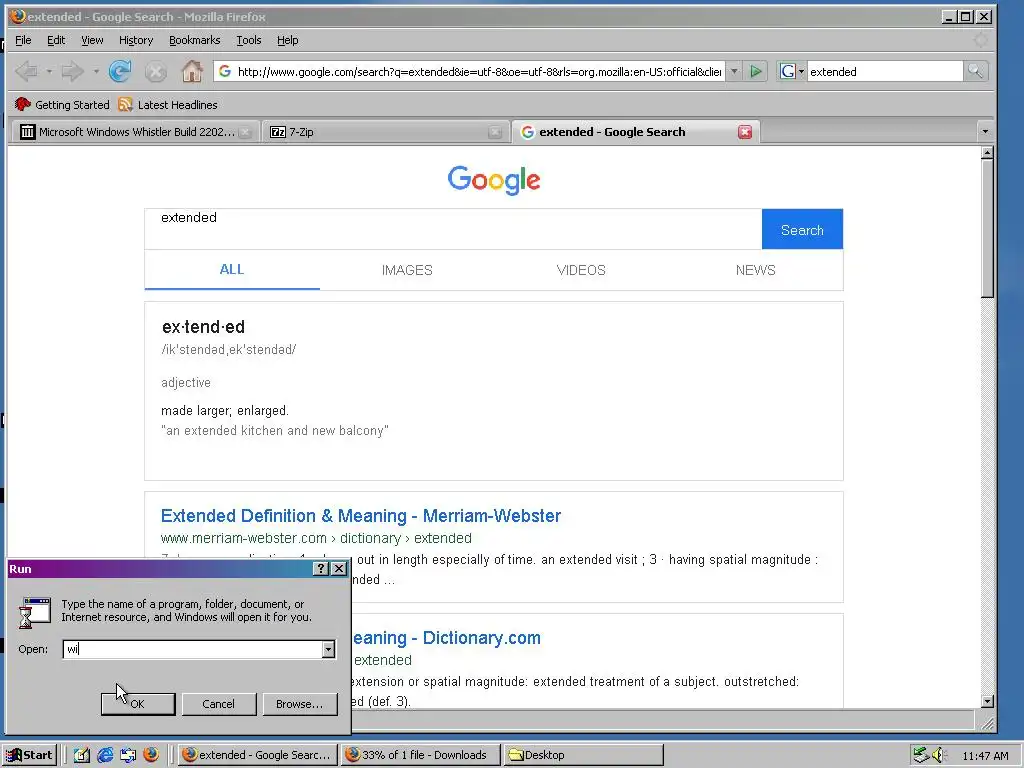Viewport: 1024px width, 768px height.
Task: Expand the Run dialog Open combo dropdown
Action: 328,649
